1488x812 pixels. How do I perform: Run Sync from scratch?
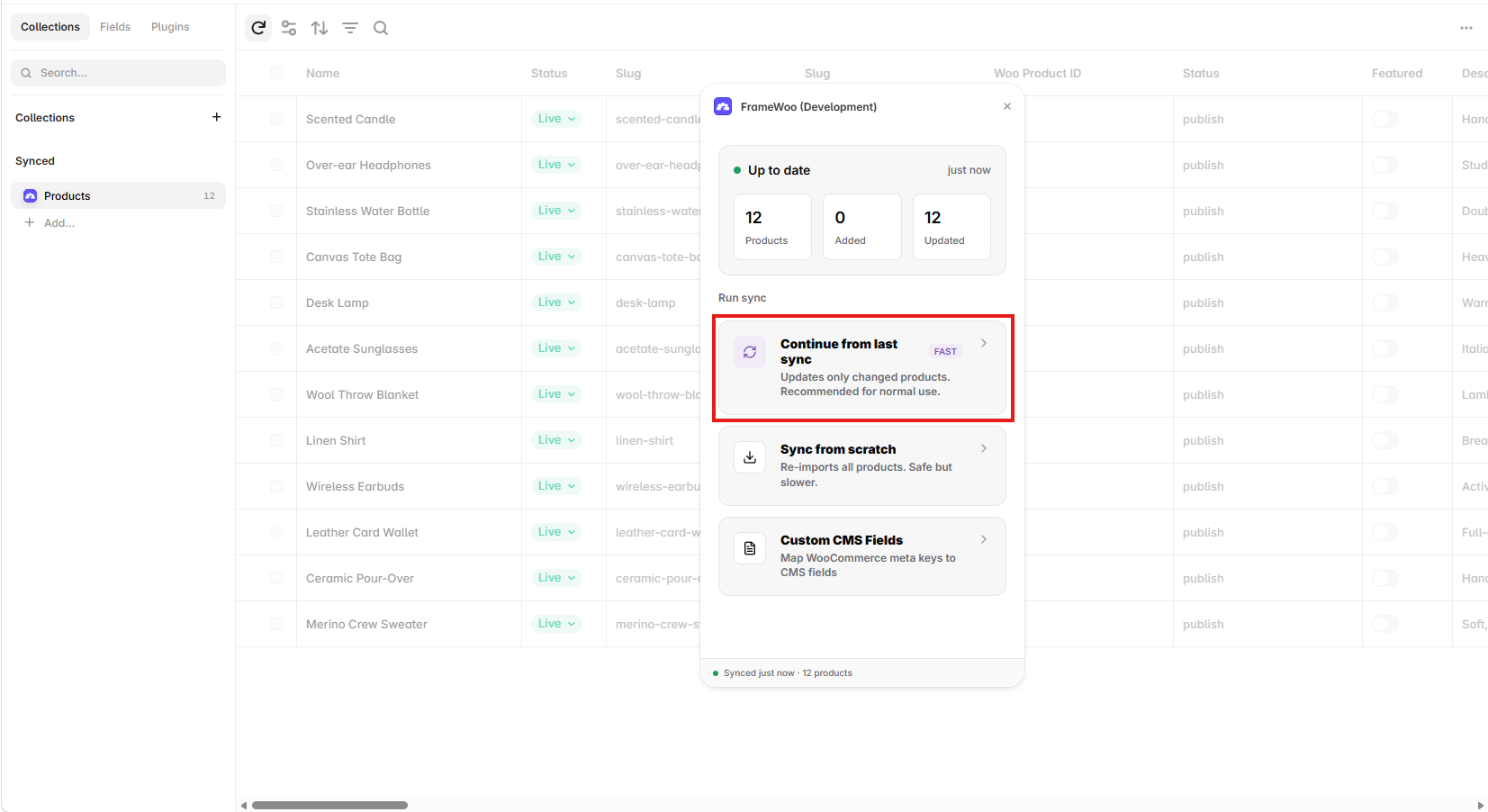coord(862,465)
